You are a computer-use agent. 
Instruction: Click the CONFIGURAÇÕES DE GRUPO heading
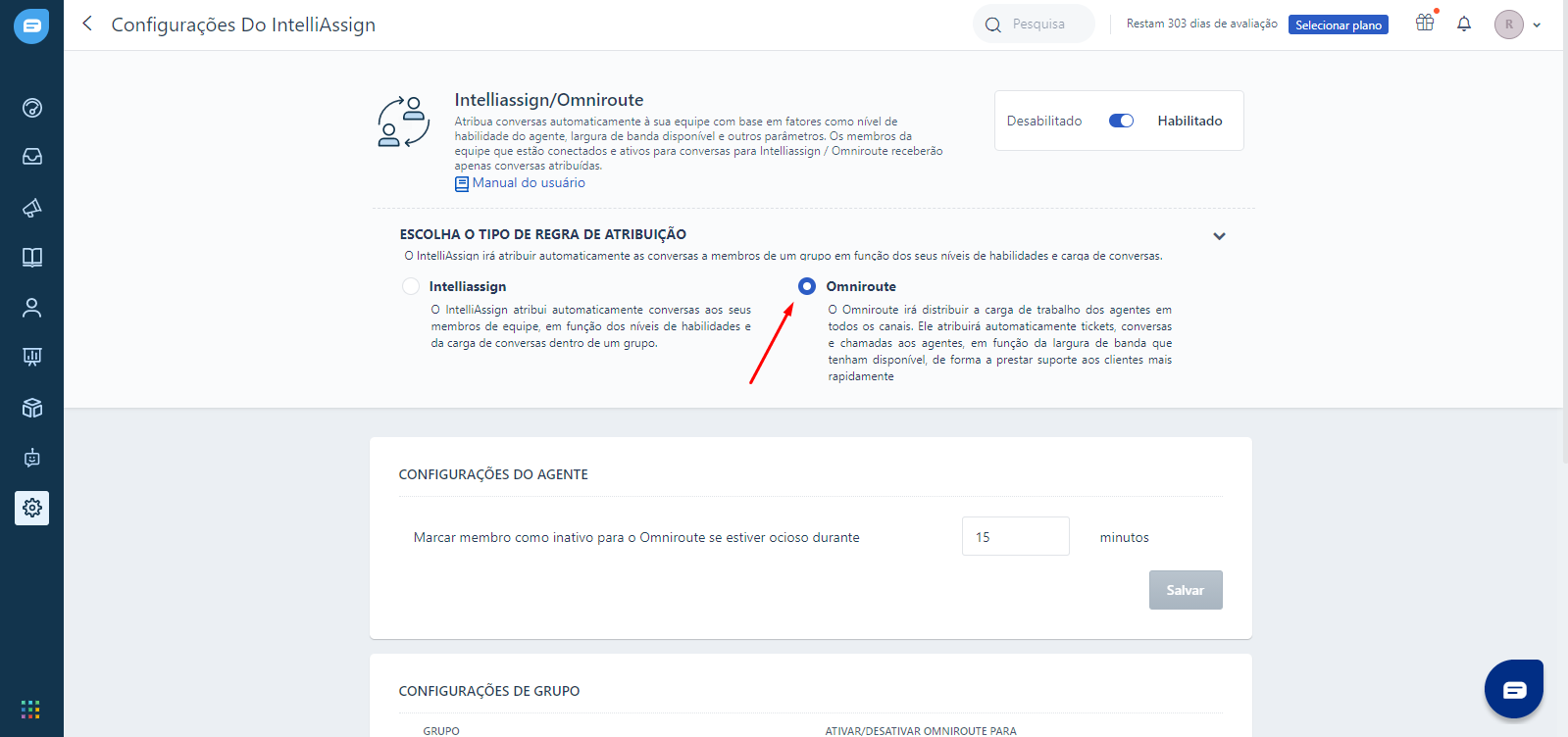coord(489,691)
